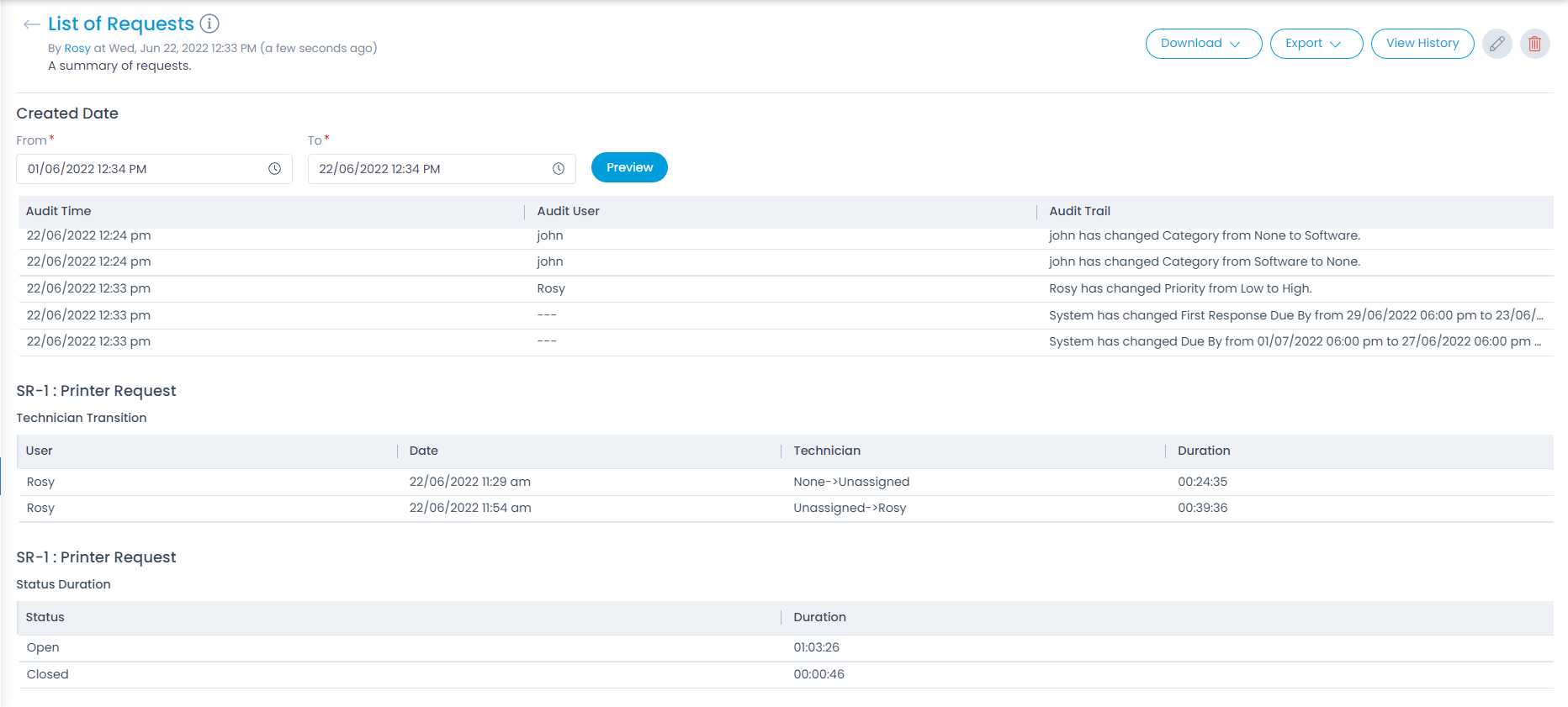The image size is (1568, 707).
Task: Click the blue Preview button
Action: pyautogui.click(x=629, y=167)
